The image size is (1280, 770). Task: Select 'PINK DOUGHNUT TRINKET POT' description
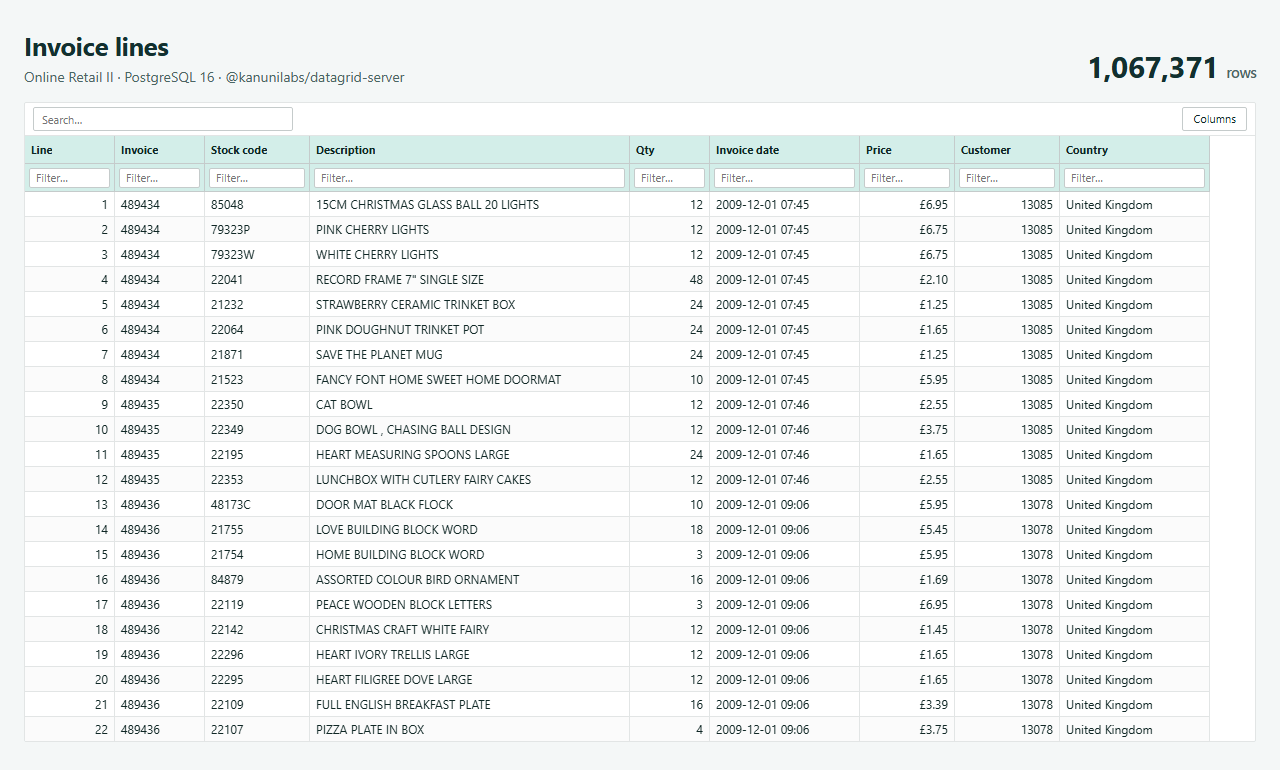pos(470,330)
